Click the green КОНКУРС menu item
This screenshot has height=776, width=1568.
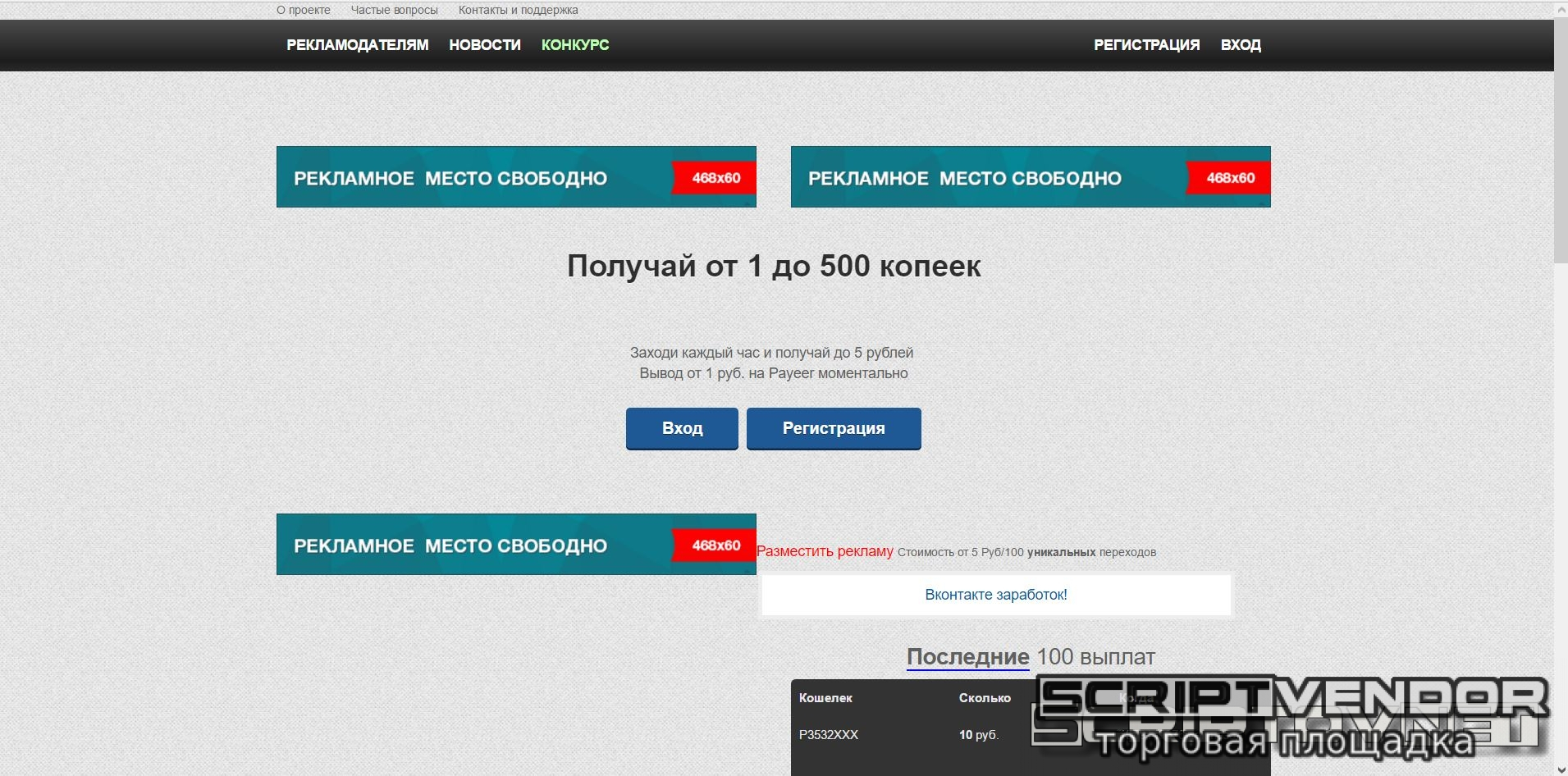click(x=574, y=45)
